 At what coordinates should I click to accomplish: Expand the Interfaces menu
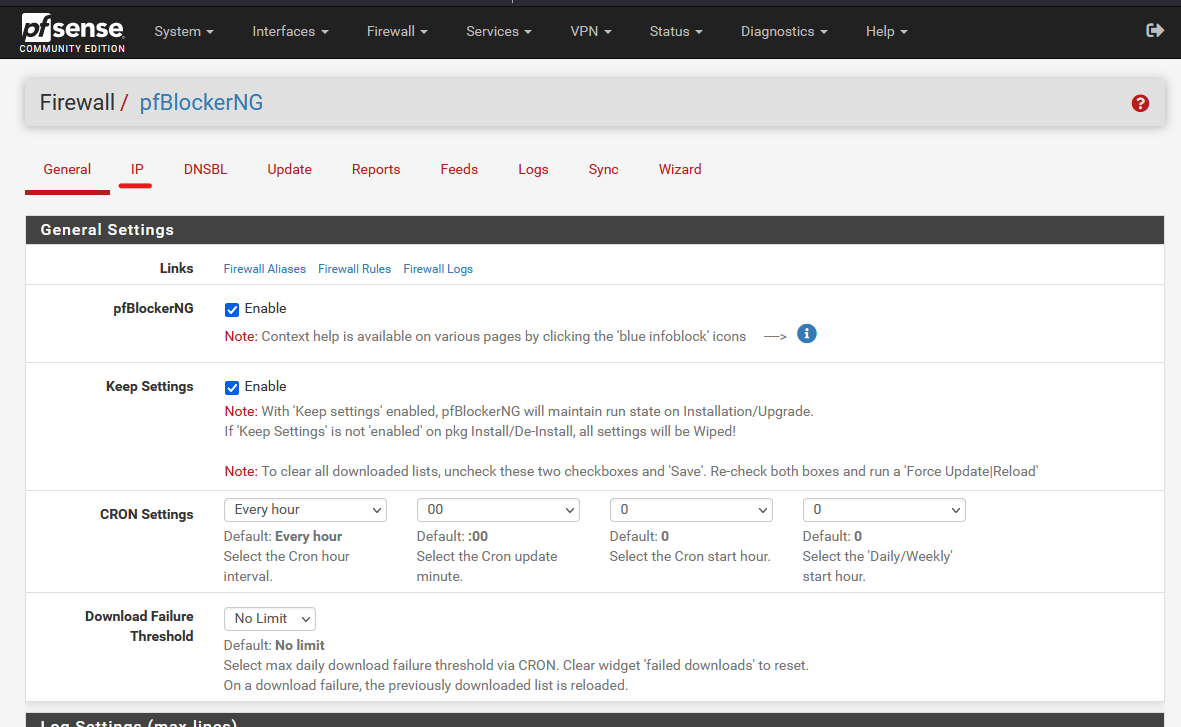(290, 31)
